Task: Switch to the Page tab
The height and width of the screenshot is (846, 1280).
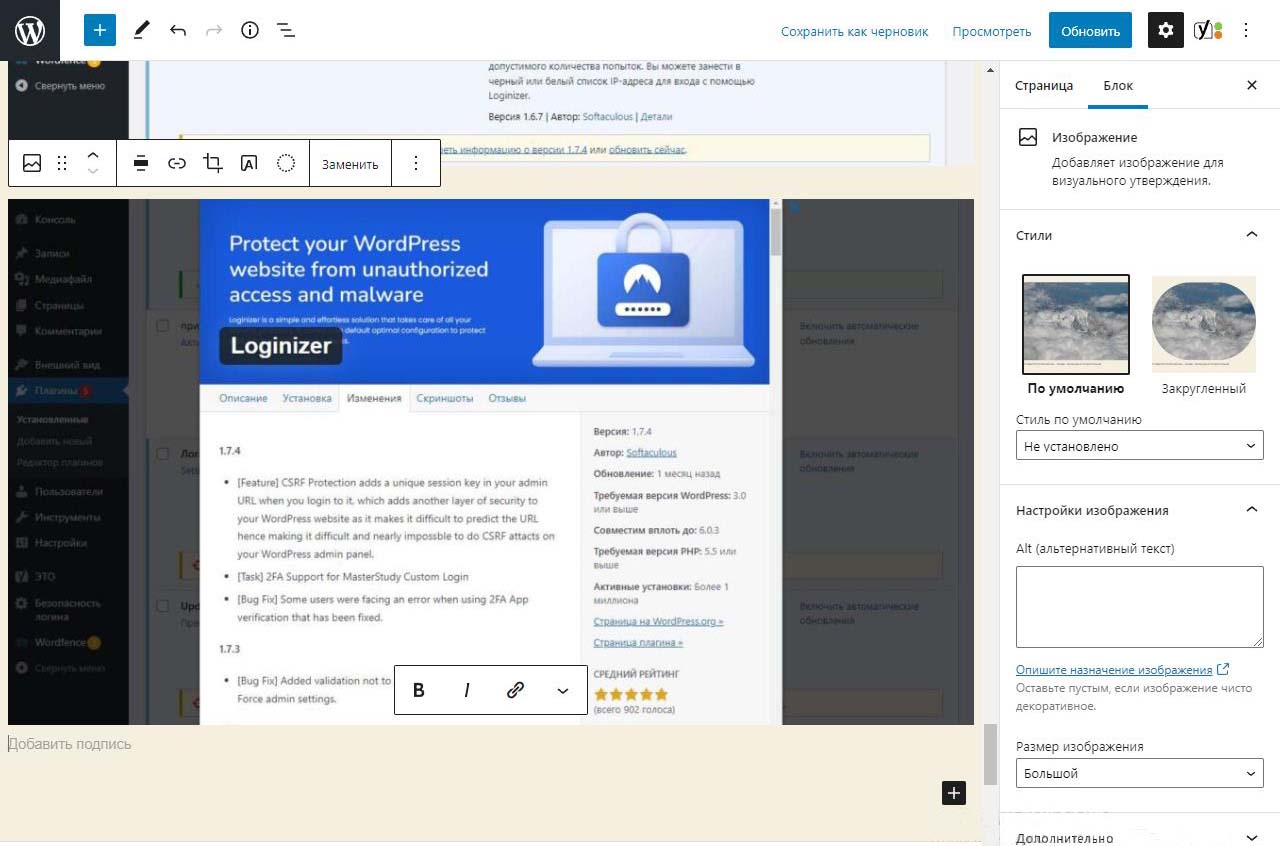Action: coord(1044,85)
